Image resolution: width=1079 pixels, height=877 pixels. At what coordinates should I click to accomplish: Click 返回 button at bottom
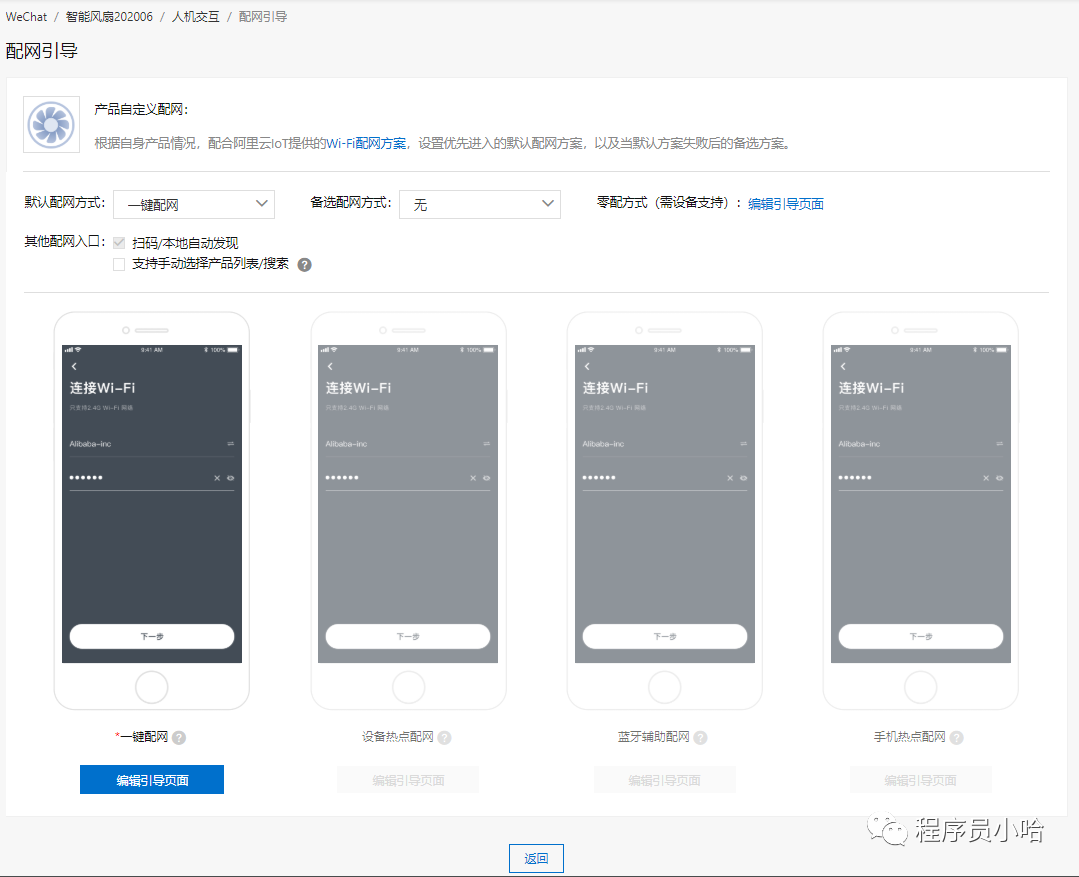click(536, 858)
